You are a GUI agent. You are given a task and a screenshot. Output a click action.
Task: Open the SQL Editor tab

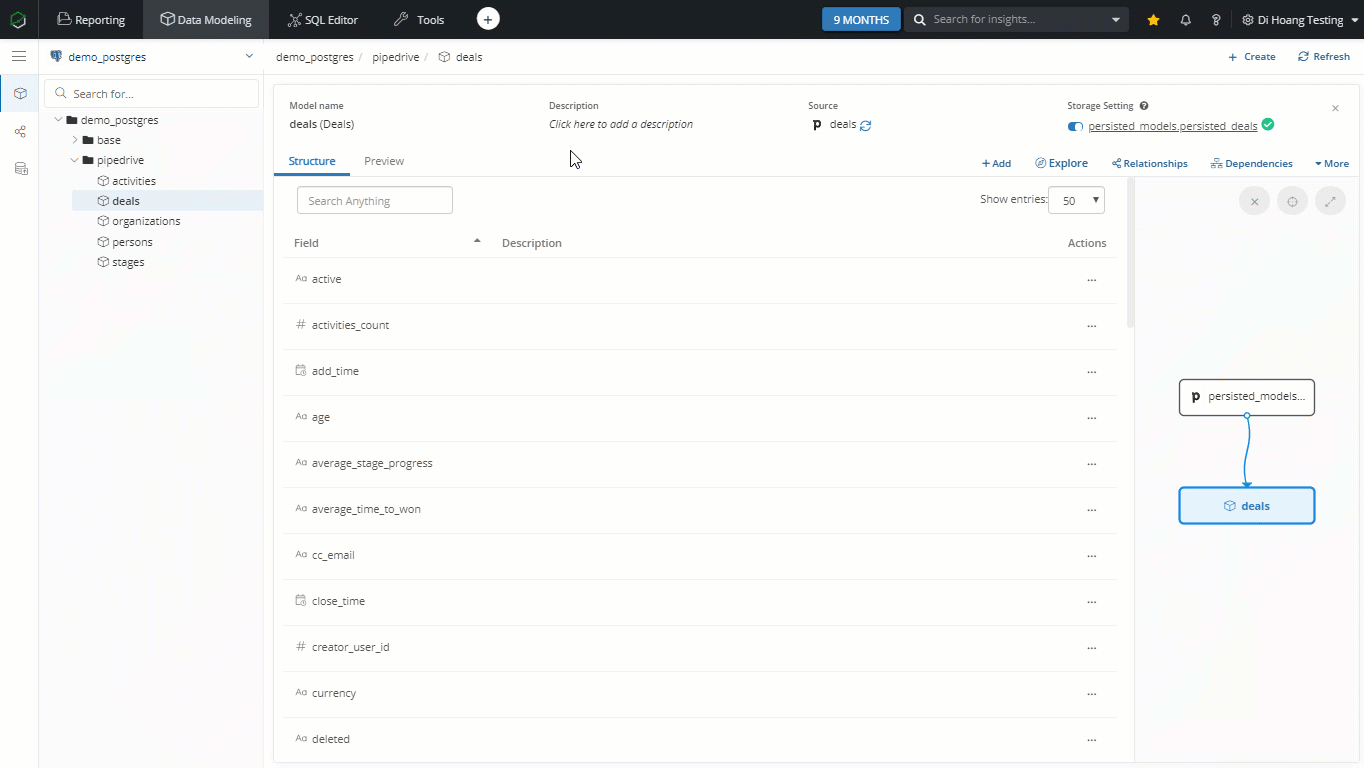click(x=322, y=20)
